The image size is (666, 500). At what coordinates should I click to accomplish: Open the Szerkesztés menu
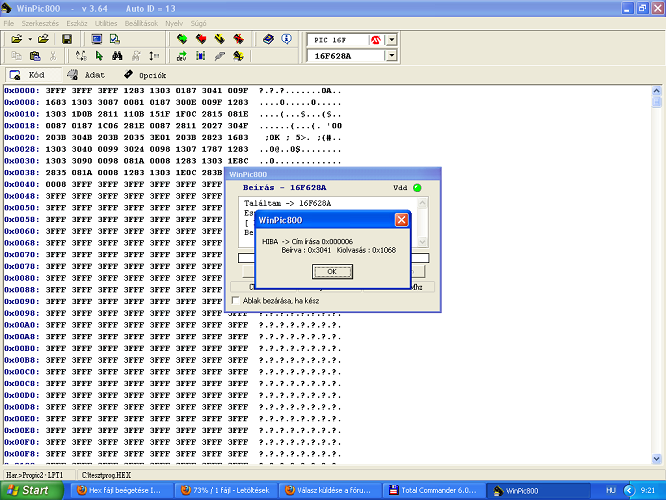coord(40,23)
